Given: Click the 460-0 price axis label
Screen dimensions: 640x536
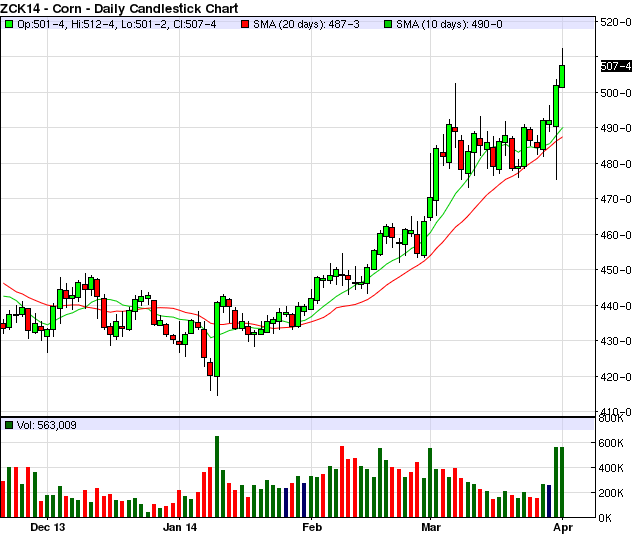Looking at the screenshot, I should tap(616, 235).
